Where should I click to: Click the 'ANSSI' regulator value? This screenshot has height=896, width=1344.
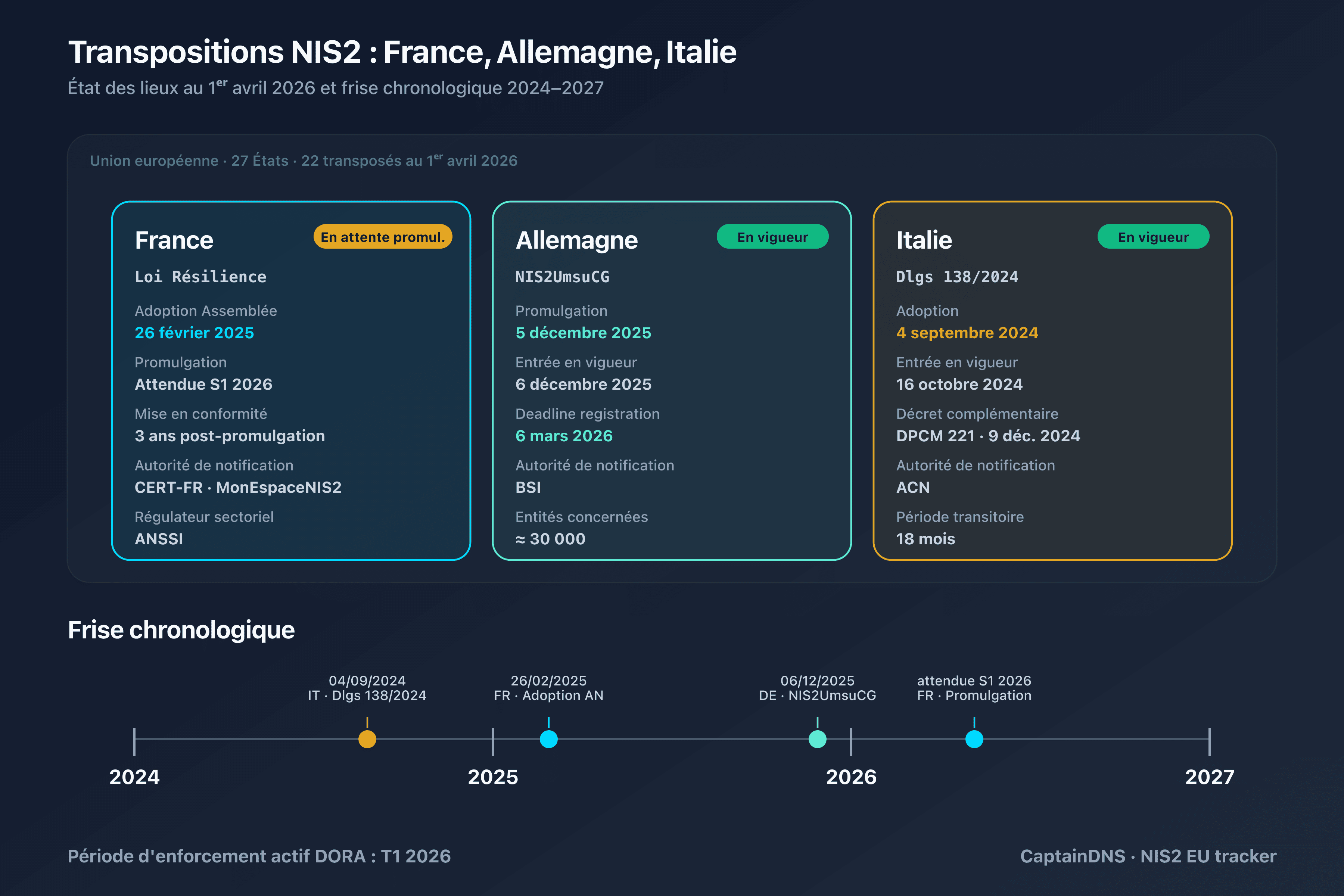(x=159, y=539)
